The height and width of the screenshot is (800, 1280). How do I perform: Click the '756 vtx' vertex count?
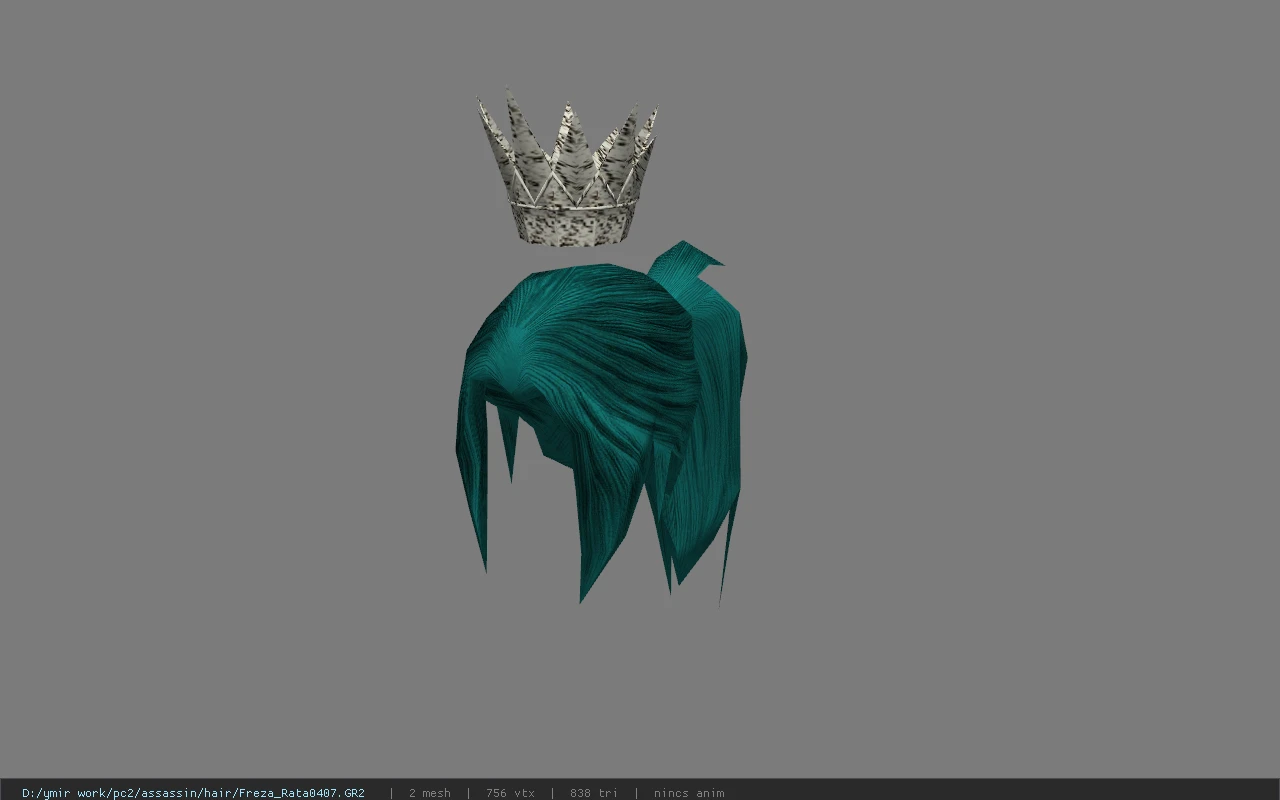[510, 793]
